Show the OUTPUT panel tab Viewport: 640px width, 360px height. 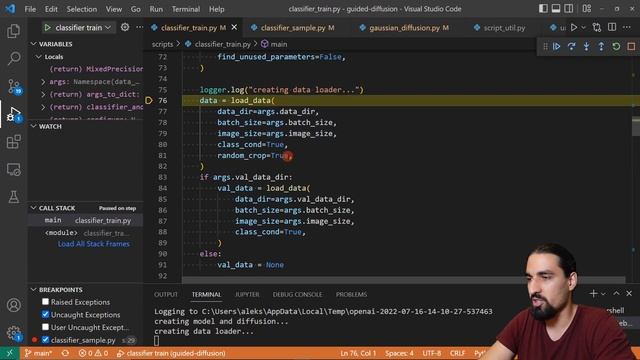(x=166, y=294)
